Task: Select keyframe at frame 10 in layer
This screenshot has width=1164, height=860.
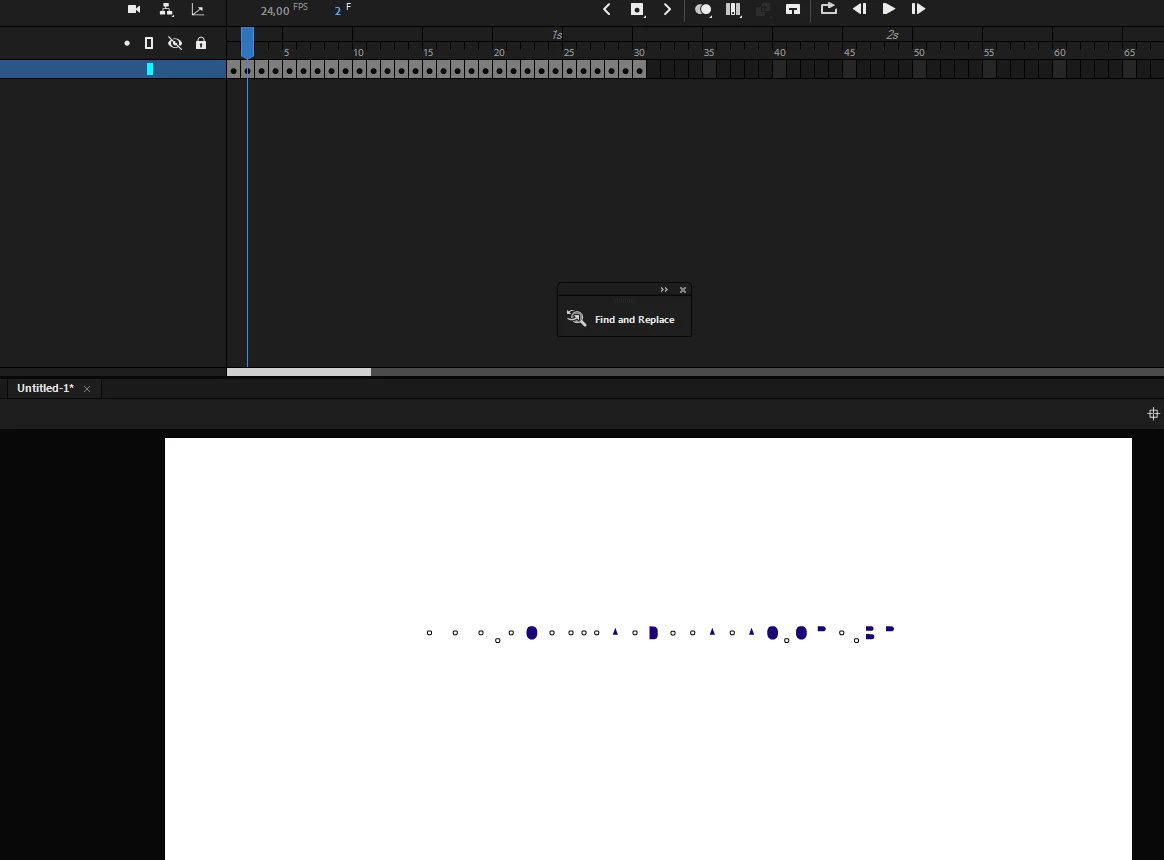Action: [359, 70]
